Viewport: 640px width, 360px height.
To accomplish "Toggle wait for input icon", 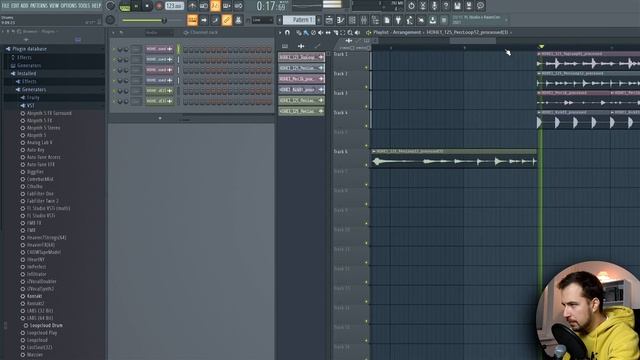I will [x=204, y=6].
